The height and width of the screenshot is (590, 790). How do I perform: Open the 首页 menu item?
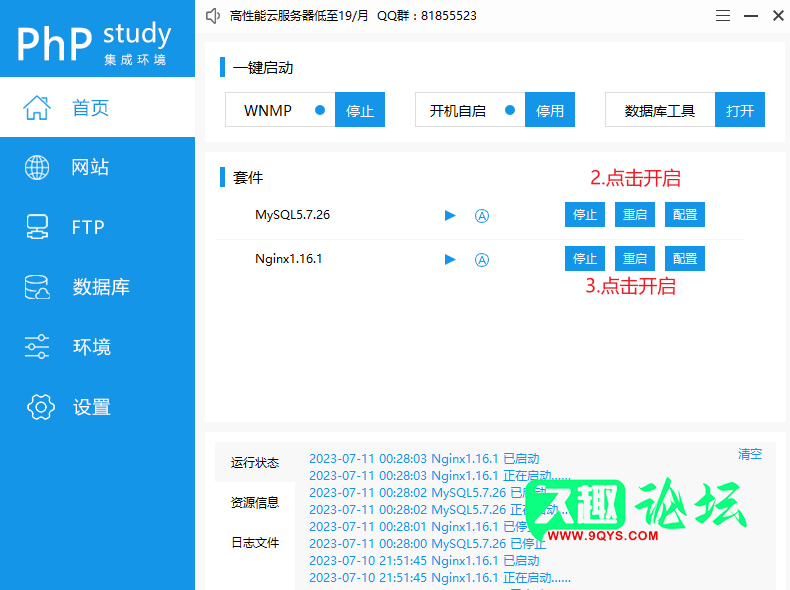coord(97,107)
